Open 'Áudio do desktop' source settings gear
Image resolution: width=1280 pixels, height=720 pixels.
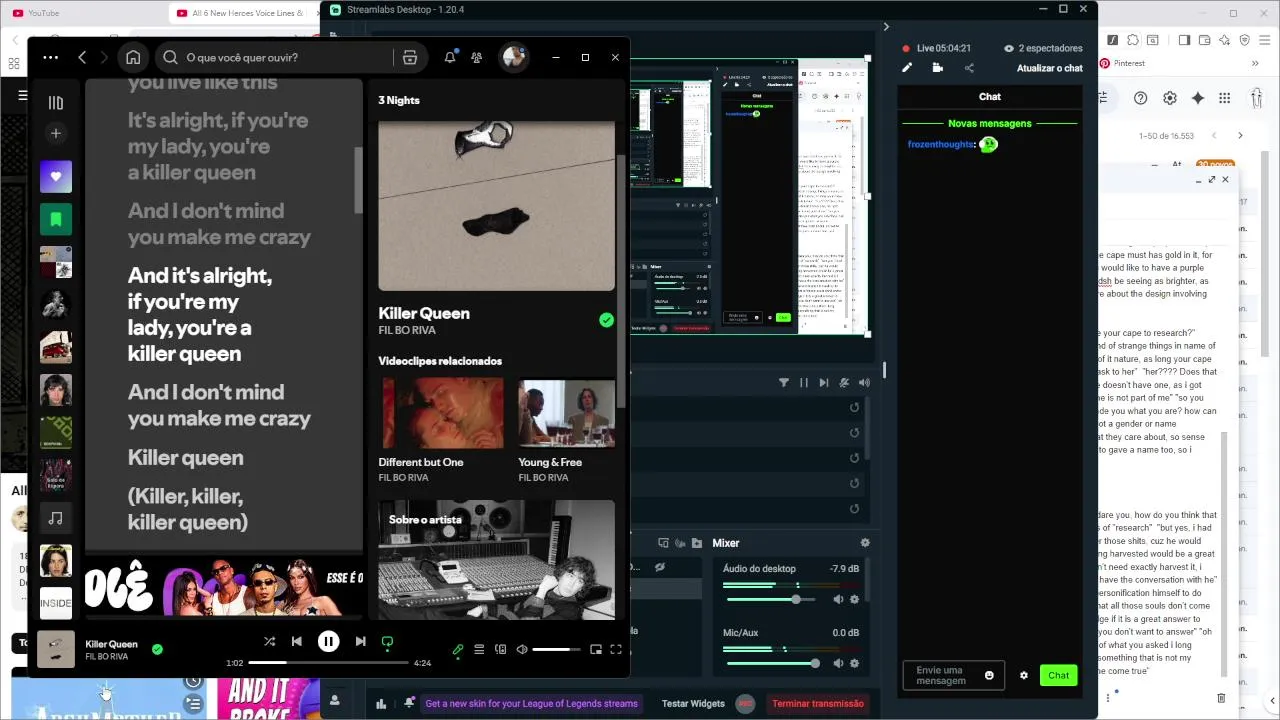coord(854,599)
